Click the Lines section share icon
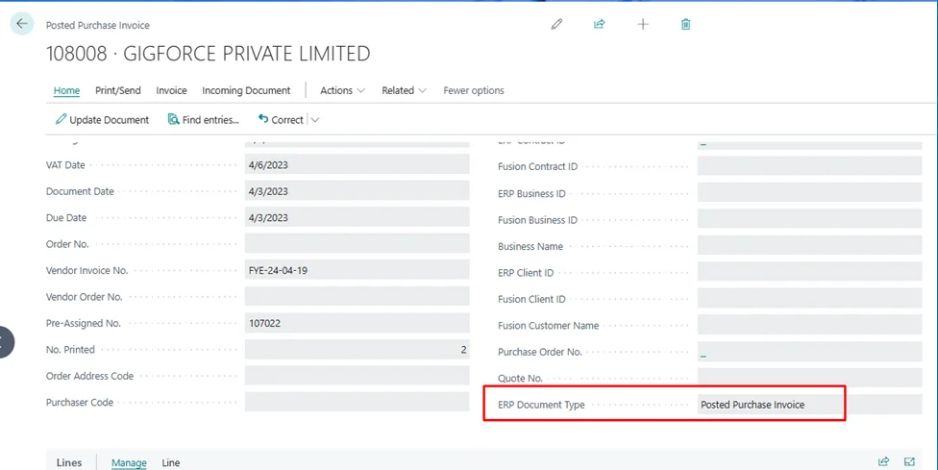This screenshot has height=470, width=938. click(883, 462)
